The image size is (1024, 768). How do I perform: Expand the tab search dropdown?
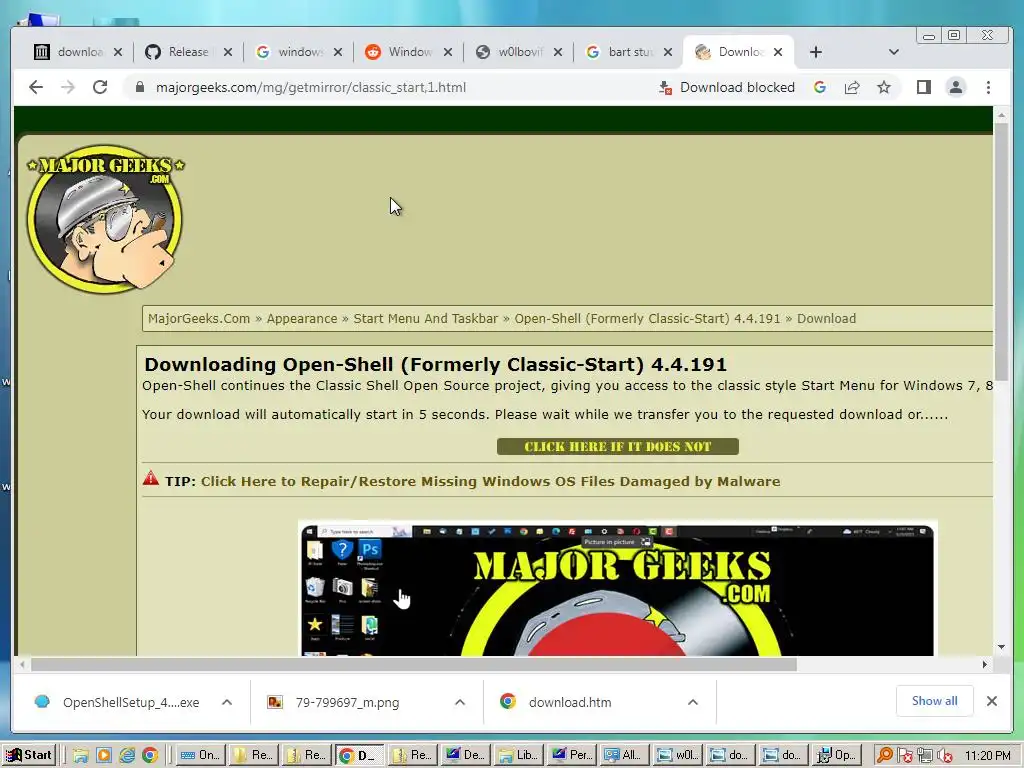[893, 52]
